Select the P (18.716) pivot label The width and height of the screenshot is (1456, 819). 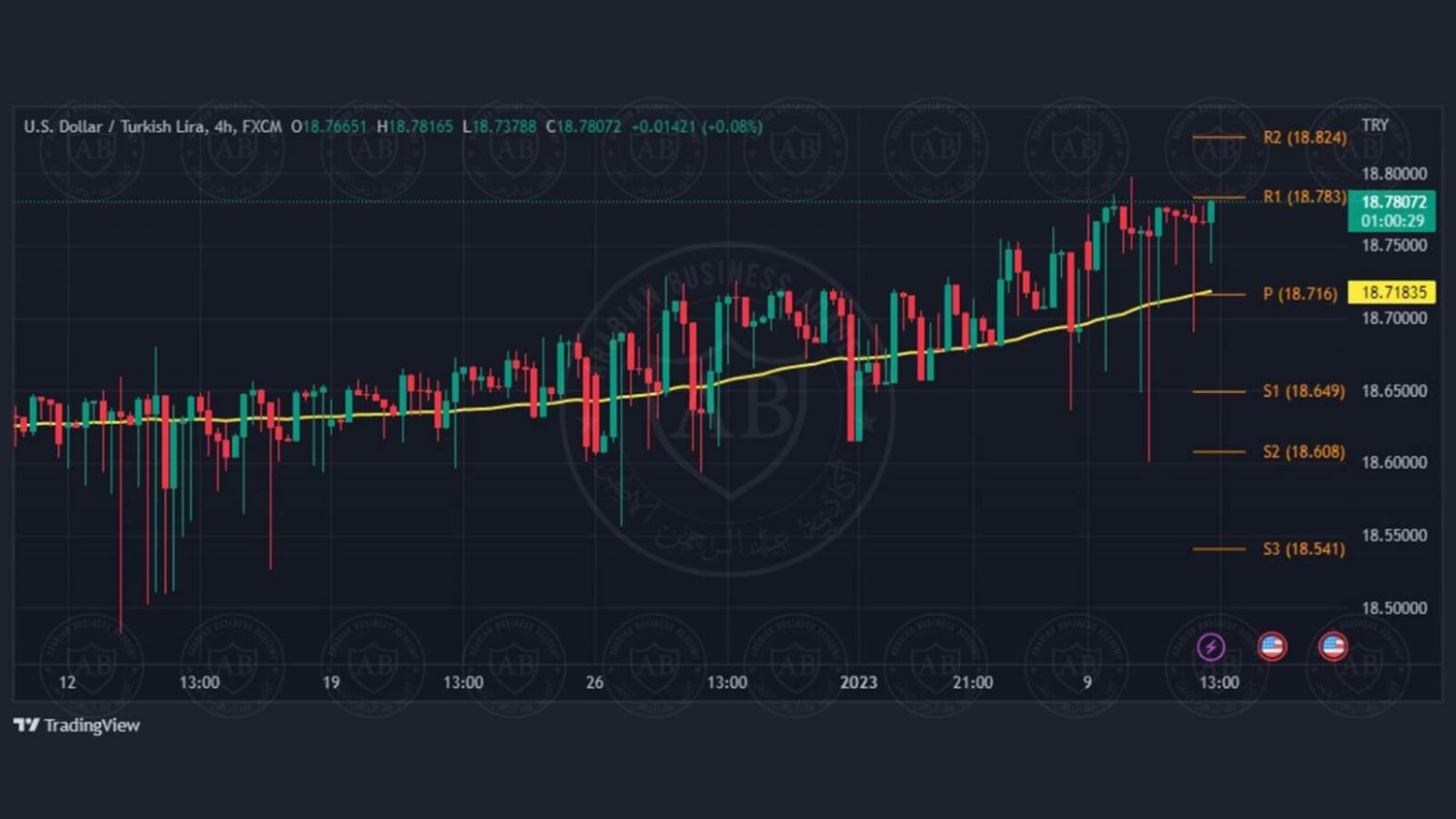(1300, 293)
